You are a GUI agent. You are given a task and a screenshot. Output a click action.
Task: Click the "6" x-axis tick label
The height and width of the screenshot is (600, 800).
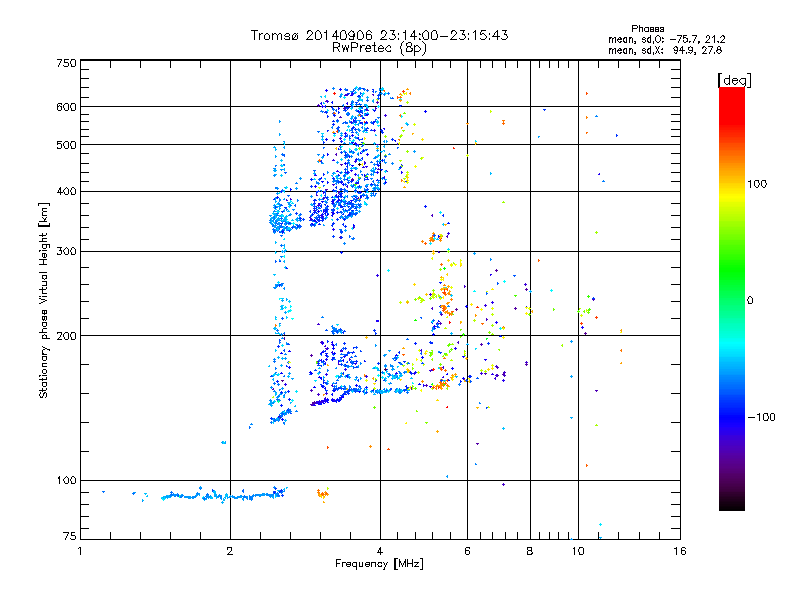point(467,551)
